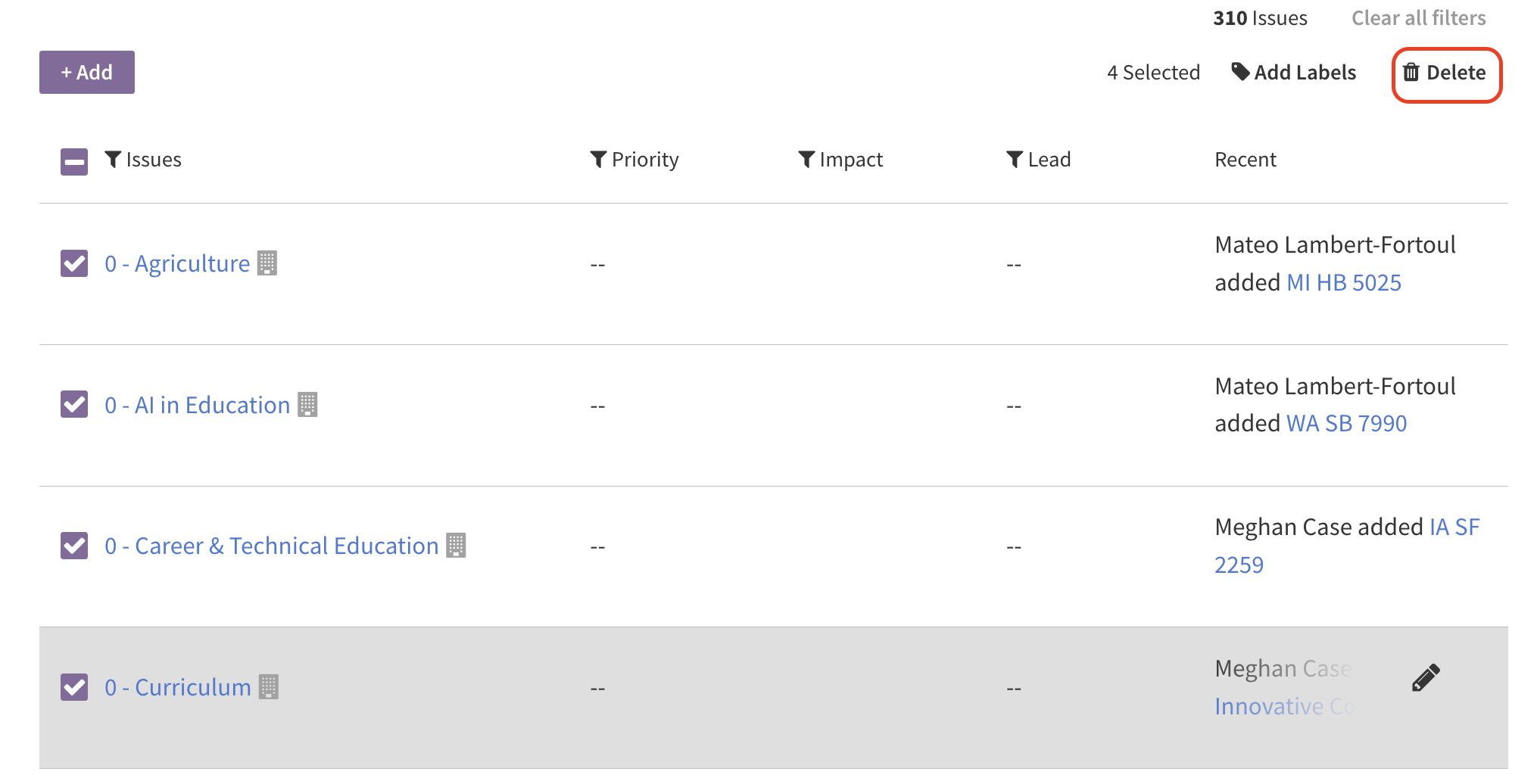Click building icon next to Agriculture
Screen dimensions: 1537x784
point(267,263)
